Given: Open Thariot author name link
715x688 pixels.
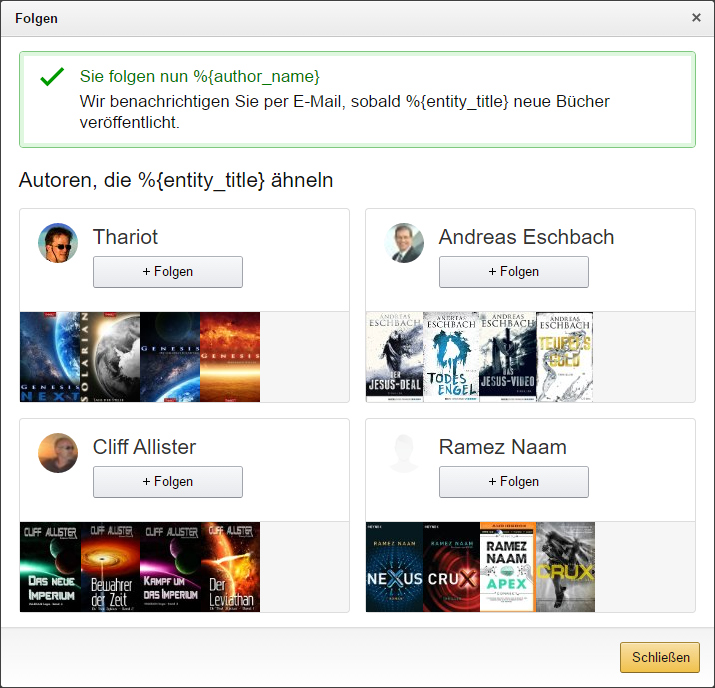Looking at the screenshot, I should pyautogui.click(x=125, y=237).
